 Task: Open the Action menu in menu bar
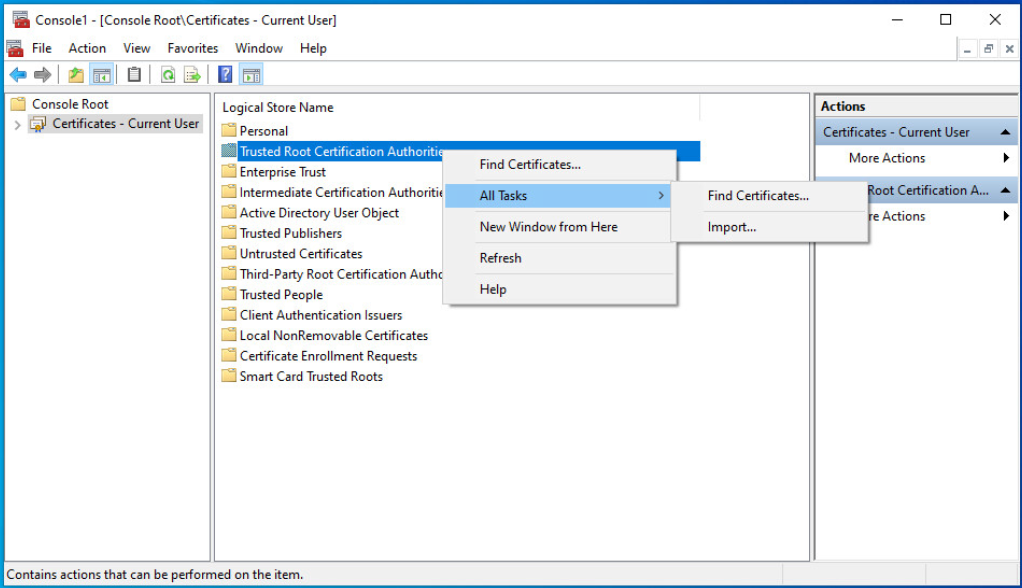pyautogui.click(x=87, y=48)
